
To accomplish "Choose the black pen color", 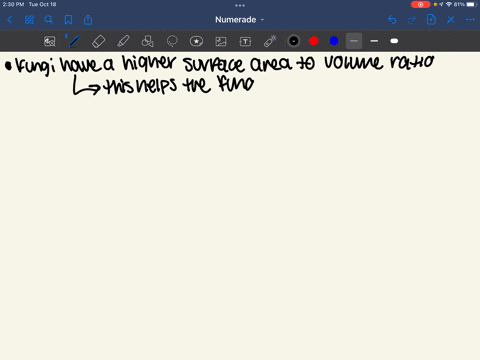I will pyautogui.click(x=294, y=41).
